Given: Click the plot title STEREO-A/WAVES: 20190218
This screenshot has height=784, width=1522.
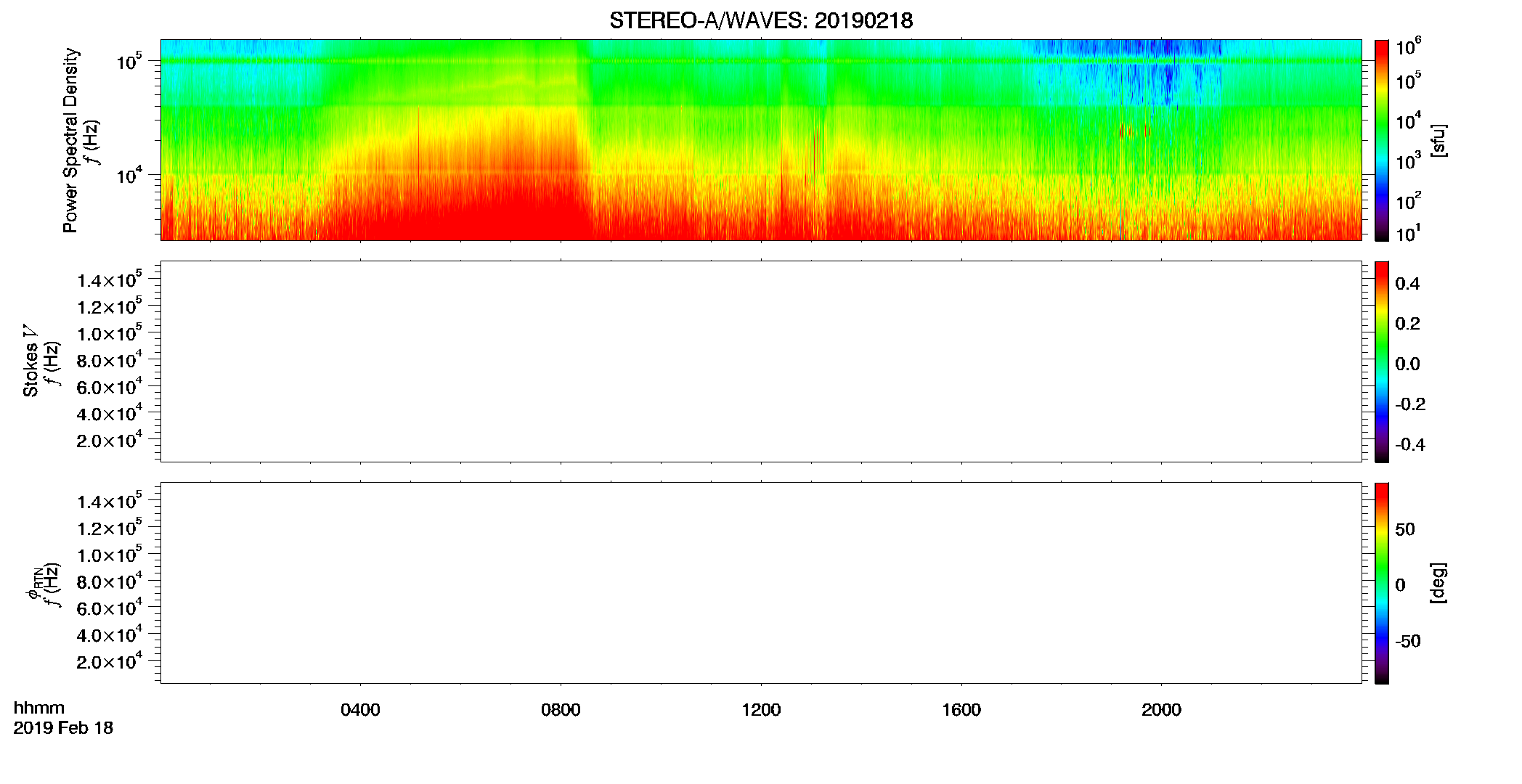Looking at the screenshot, I should [761, 20].
